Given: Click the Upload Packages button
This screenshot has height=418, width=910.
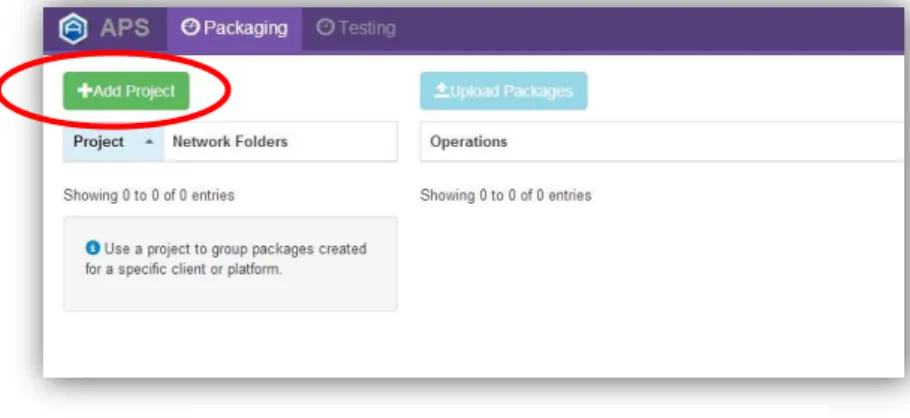Looking at the screenshot, I should pos(504,91).
